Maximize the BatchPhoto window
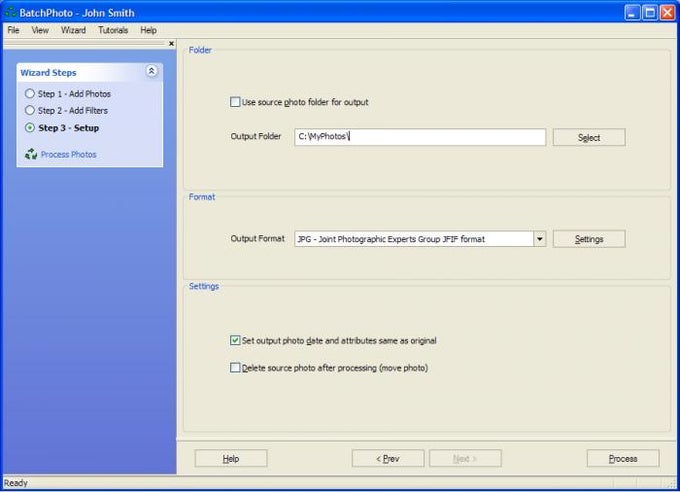The image size is (680, 492). click(x=650, y=13)
